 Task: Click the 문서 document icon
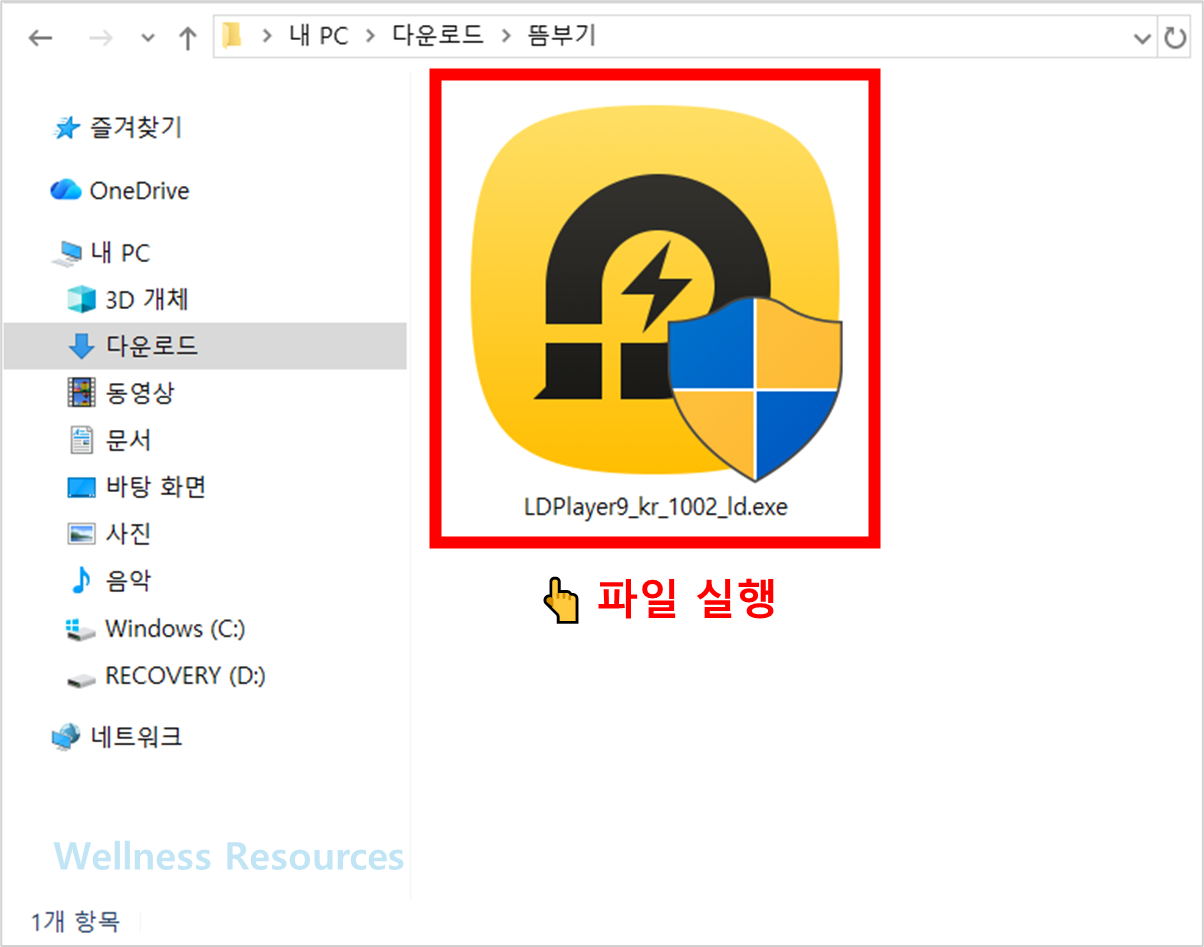click(81, 440)
